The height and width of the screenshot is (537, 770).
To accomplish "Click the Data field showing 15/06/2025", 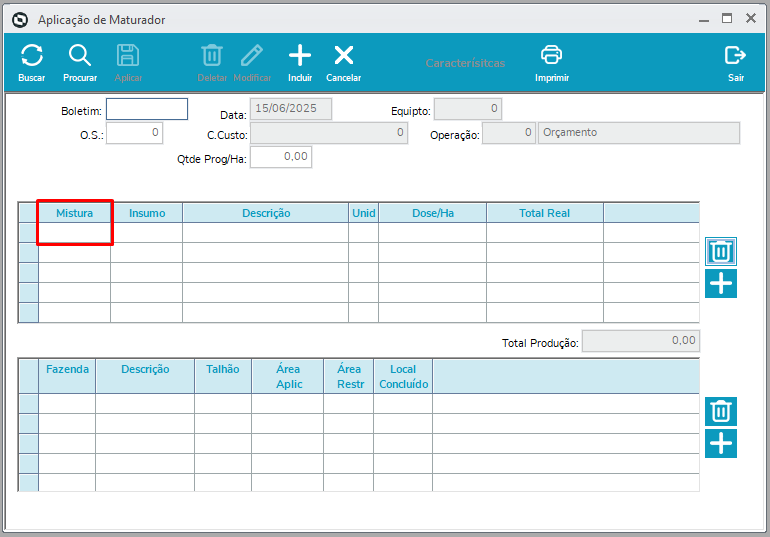I will 291,109.
